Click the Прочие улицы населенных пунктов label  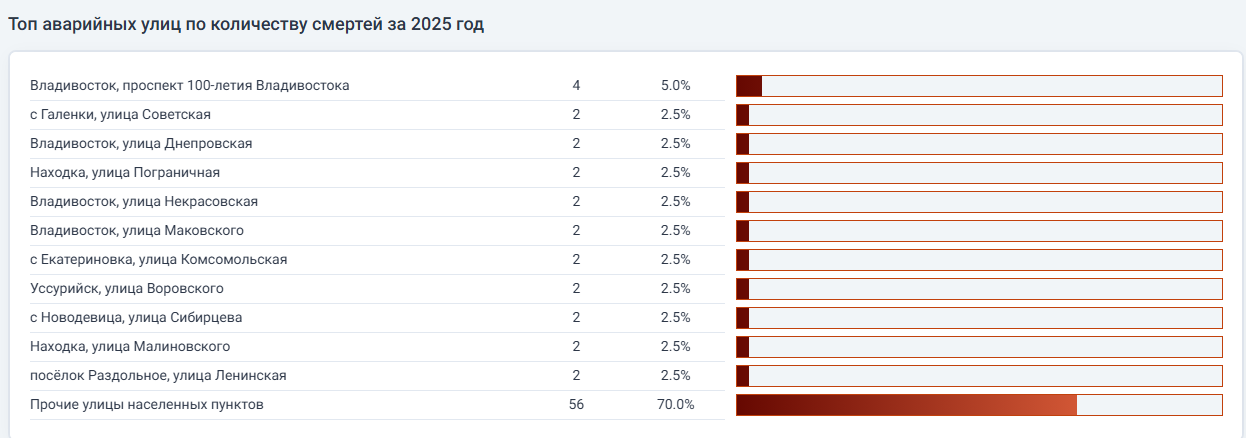[x=147, y=405]
